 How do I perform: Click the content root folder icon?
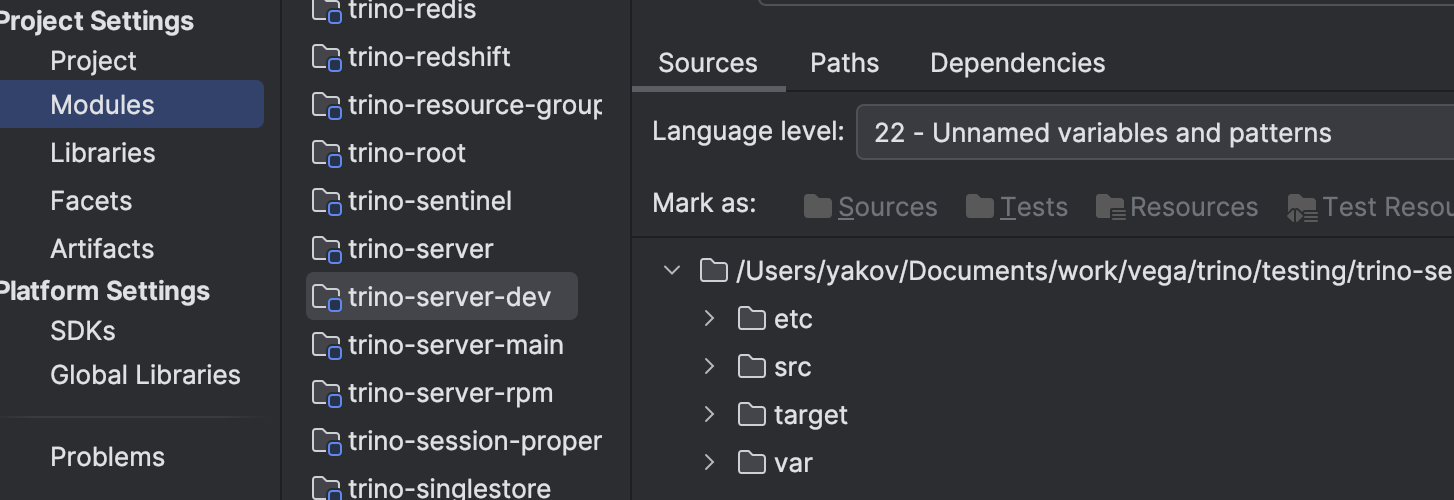click(x=713, y=271)
